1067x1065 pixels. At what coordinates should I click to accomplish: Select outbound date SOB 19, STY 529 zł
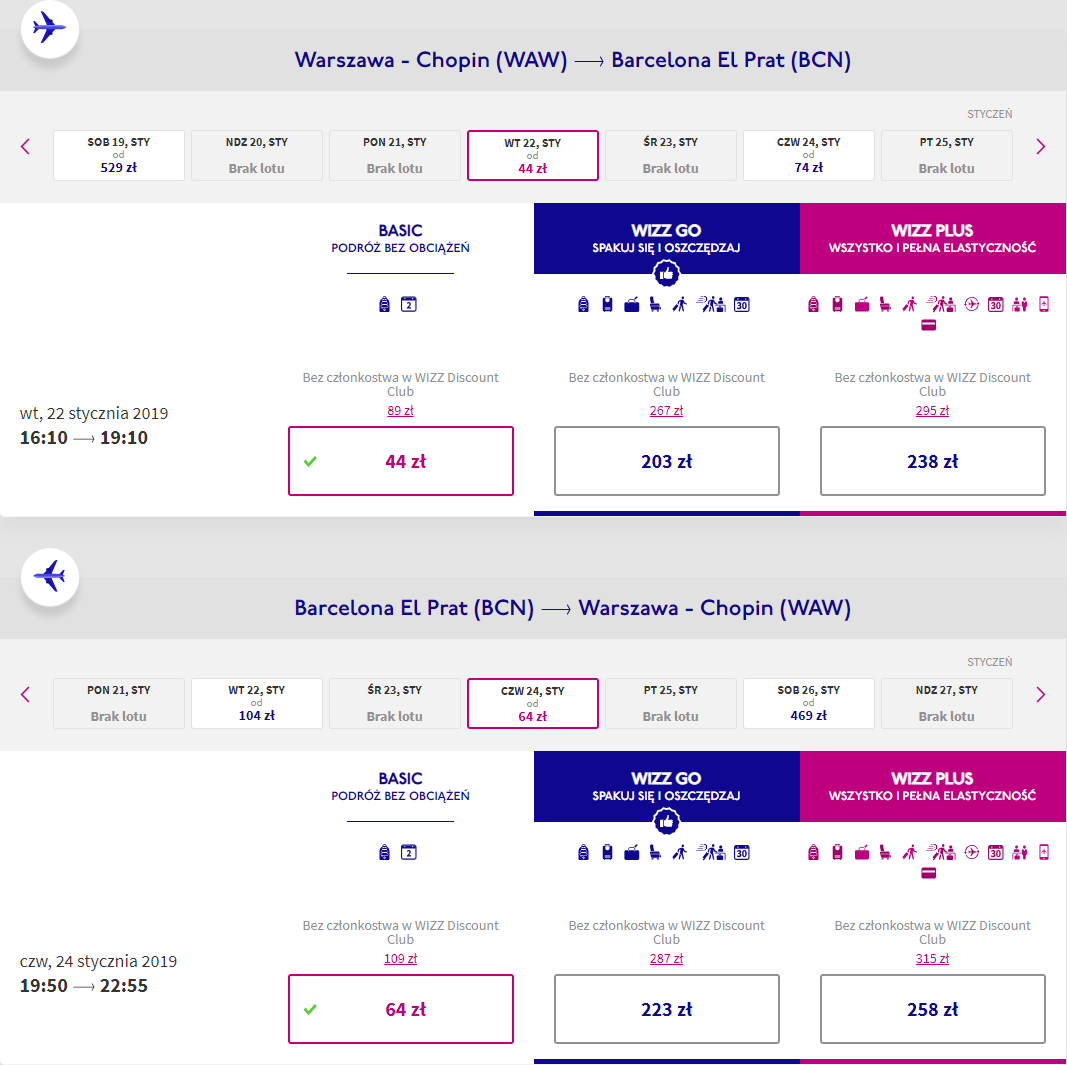click(118, 155)
